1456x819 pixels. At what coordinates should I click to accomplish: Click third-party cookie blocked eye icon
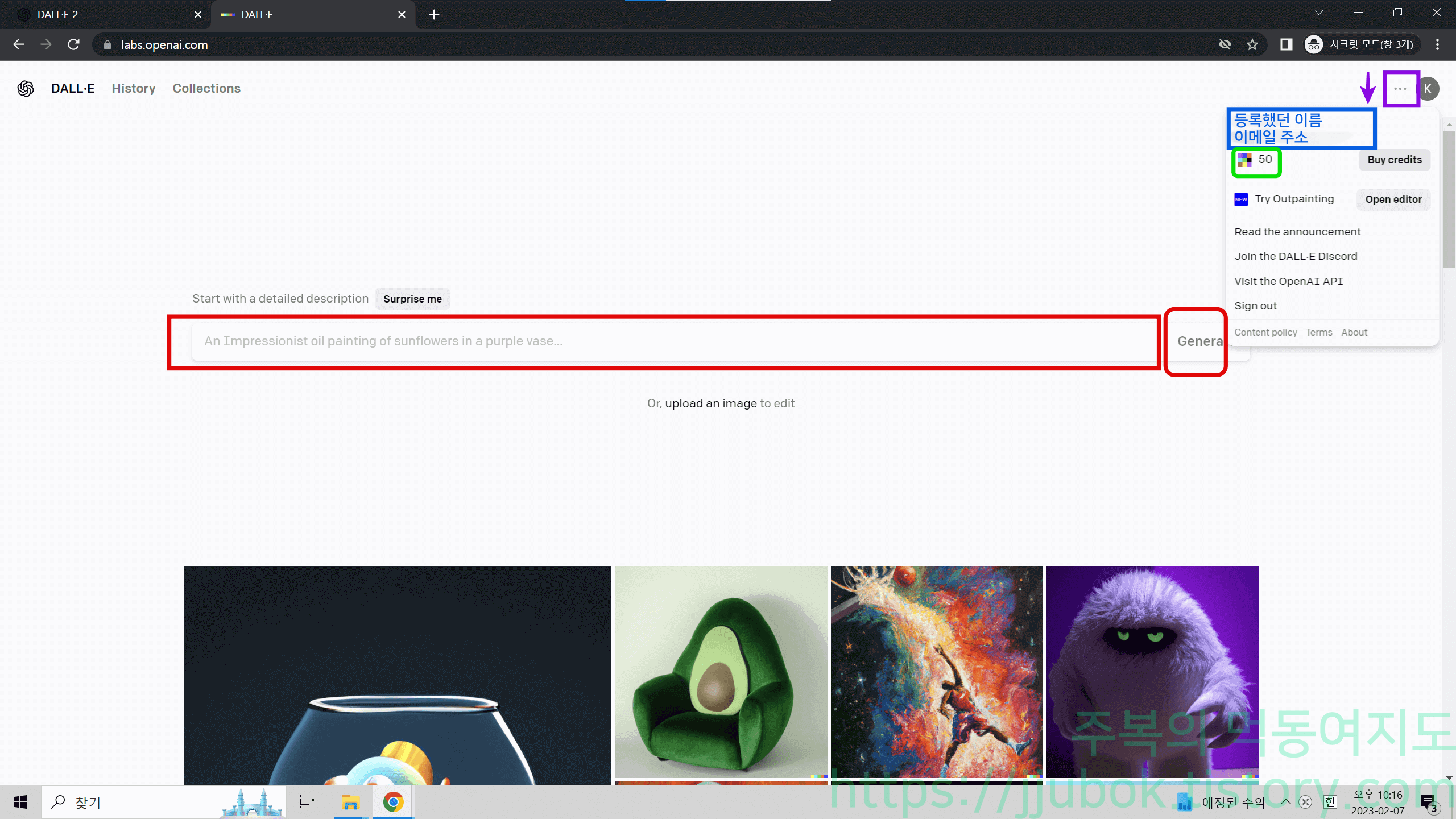[1225, 44]
